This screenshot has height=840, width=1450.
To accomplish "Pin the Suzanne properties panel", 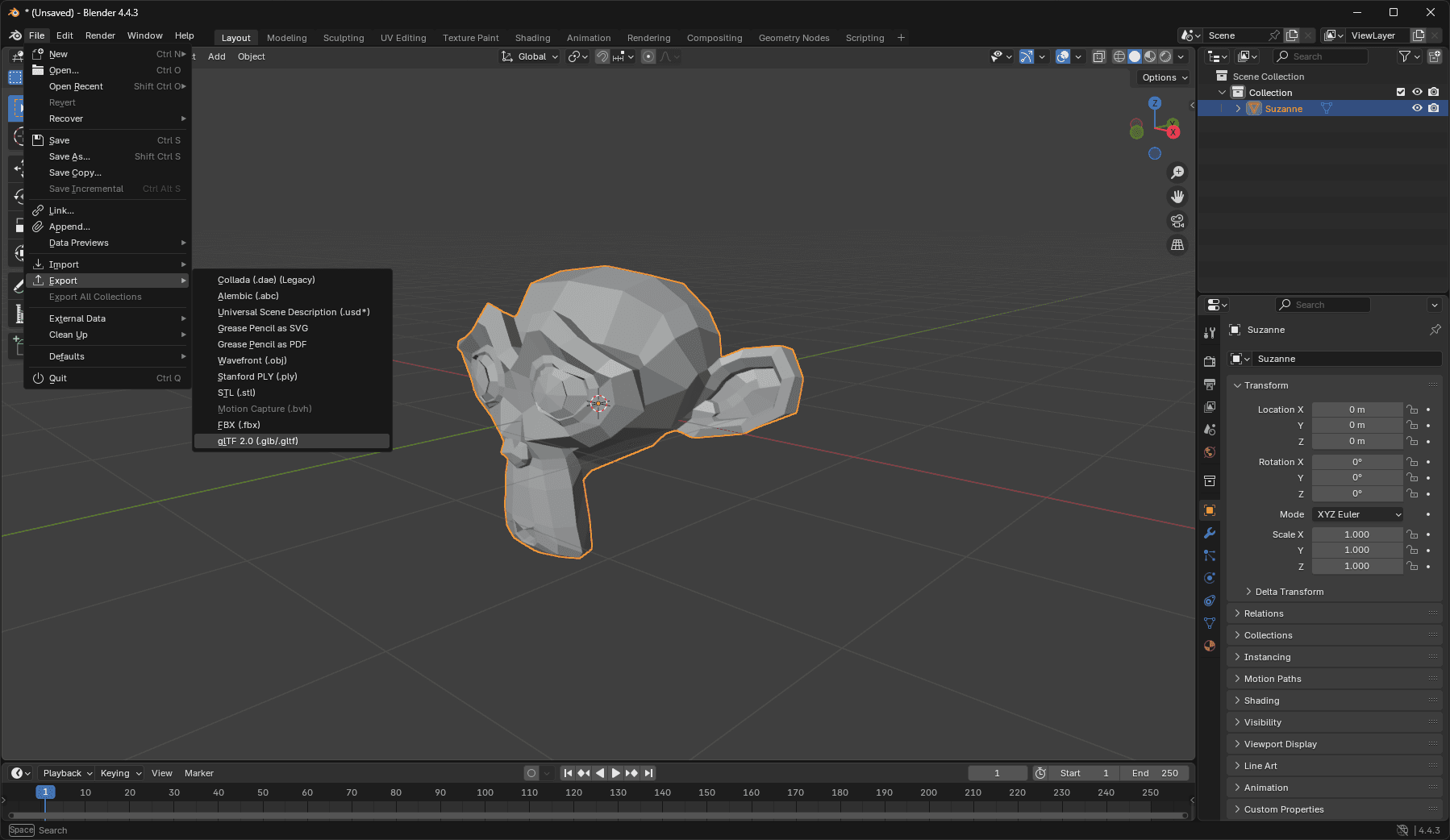I will [x=1435, y=330].
